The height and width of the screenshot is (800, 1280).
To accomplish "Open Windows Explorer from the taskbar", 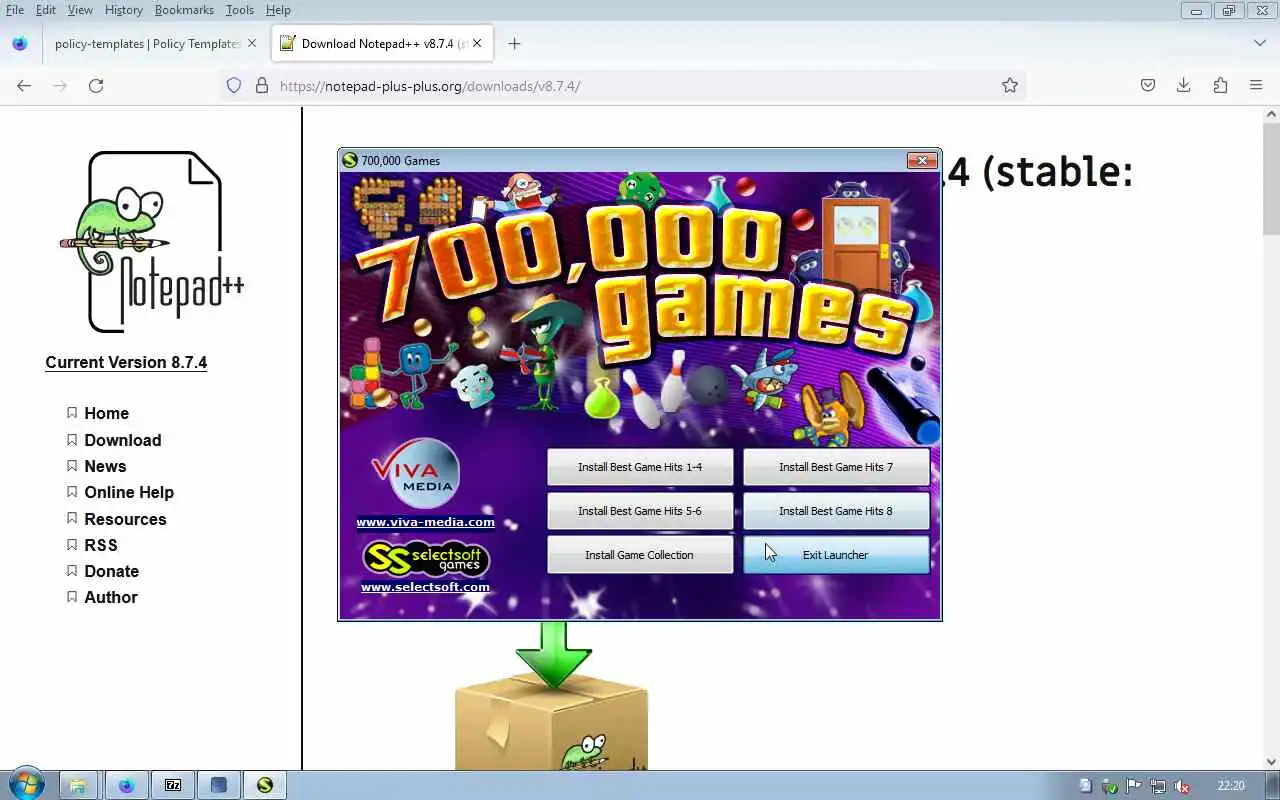I will (78, 785).
